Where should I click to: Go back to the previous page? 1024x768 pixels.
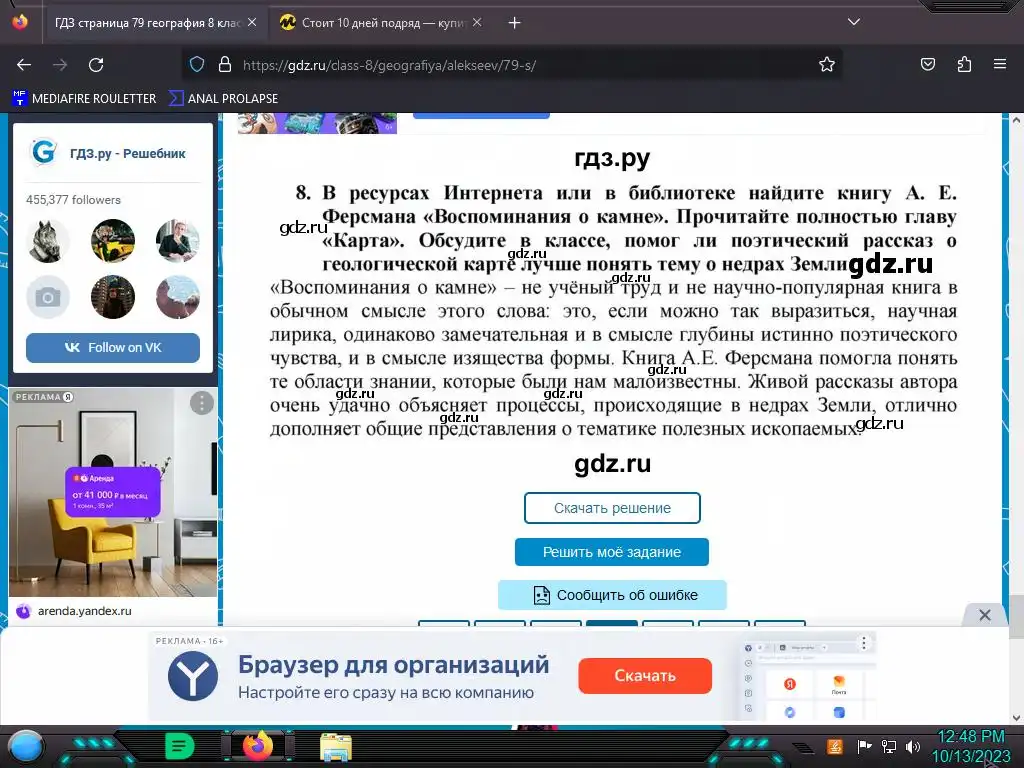coord(24,65)
